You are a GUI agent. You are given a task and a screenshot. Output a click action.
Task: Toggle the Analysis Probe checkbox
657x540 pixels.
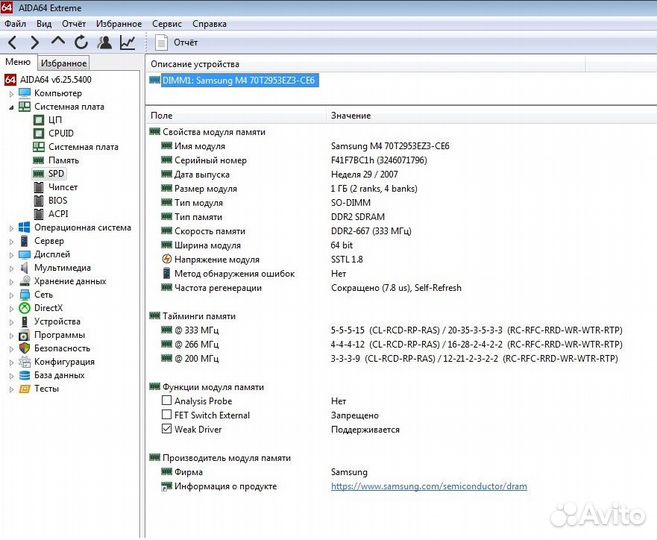[x=167, y=400]
